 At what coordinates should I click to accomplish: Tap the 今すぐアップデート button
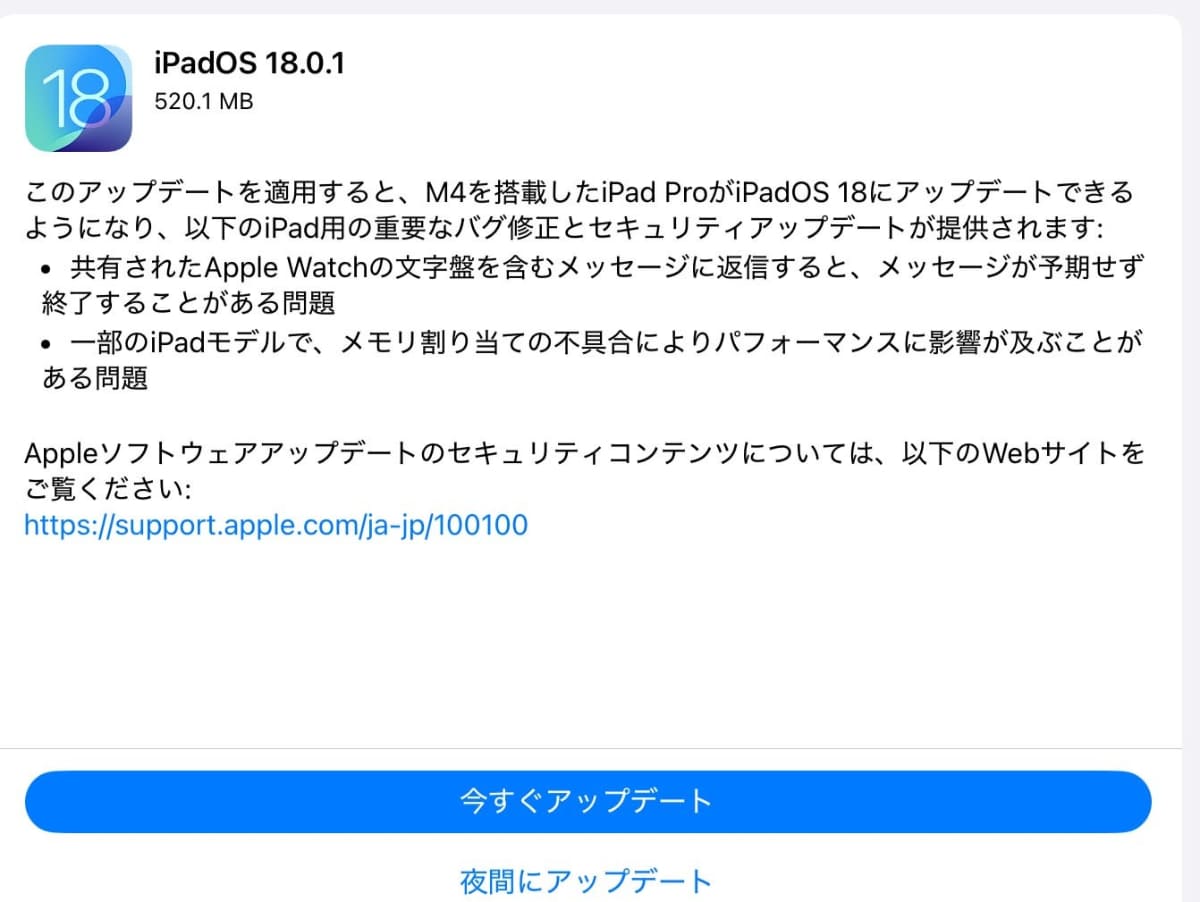588,802
